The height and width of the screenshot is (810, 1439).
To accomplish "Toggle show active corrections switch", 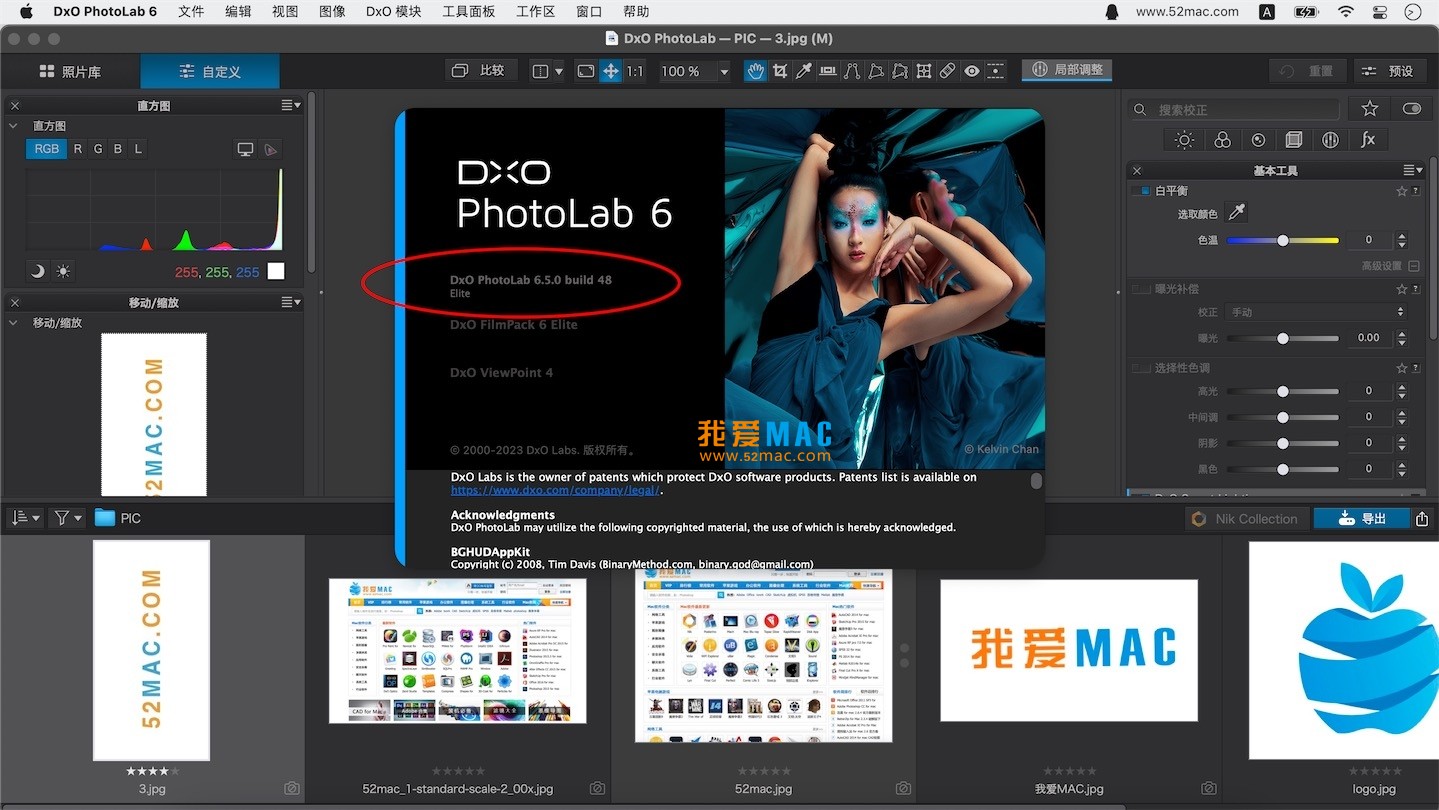I will 1412,108.
